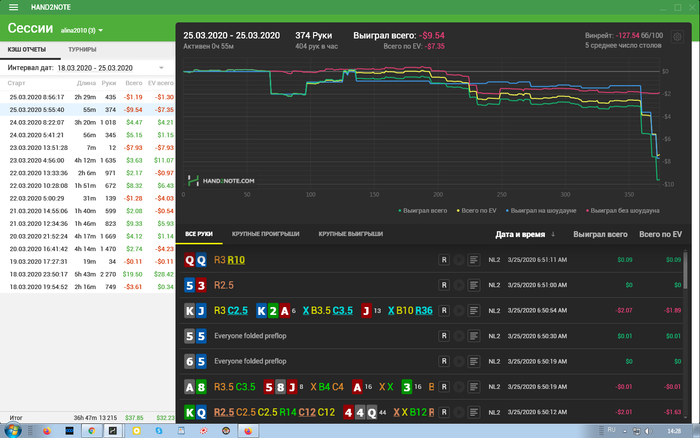The width and height of the screenshot is (700, 438).
Task: Open hand history text for 65 hand
Action: [474, 361]
